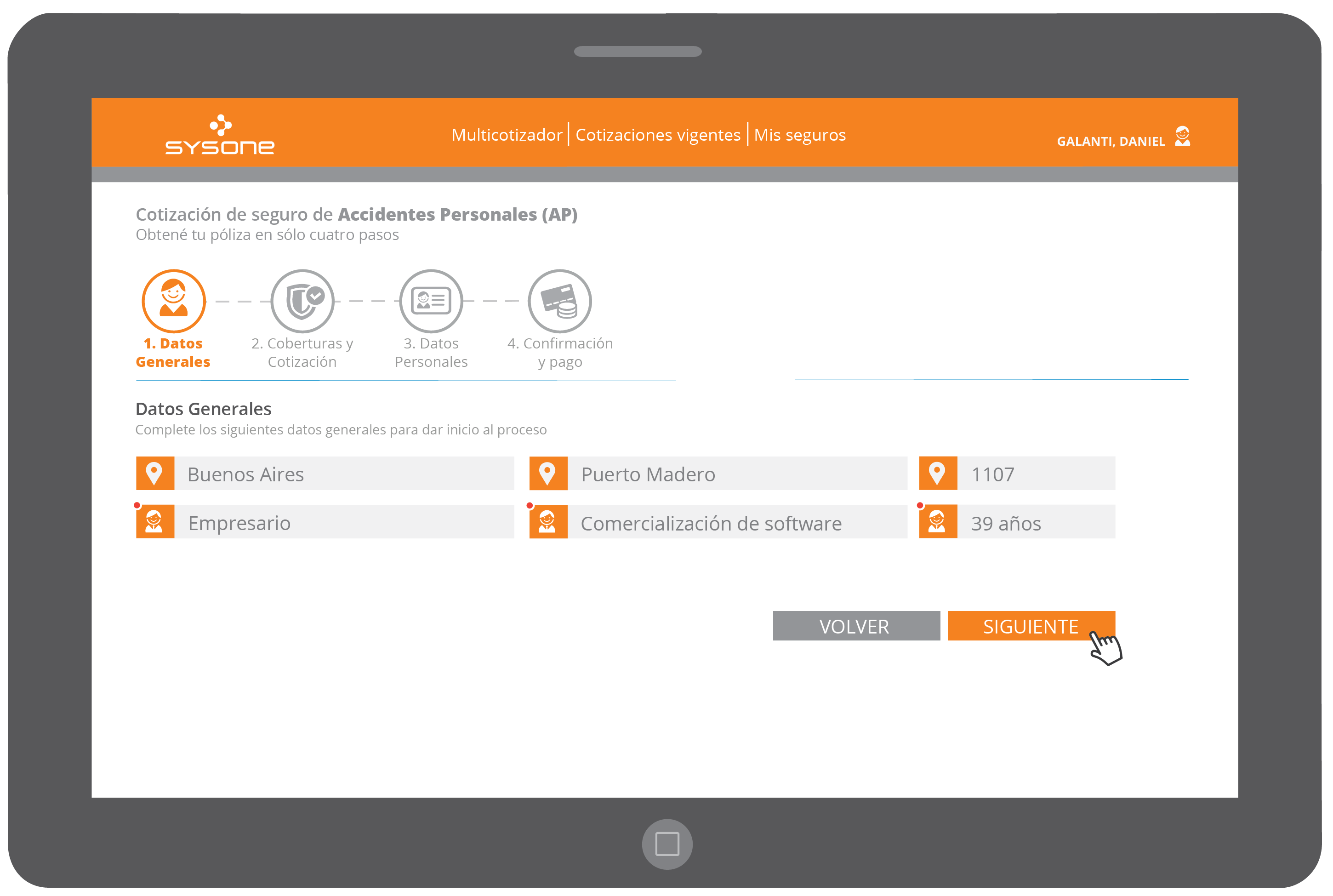The height and width of the screenshot is (896, 1333).
Task: Click the person icon beside Empresario
Action: (155, 522)
